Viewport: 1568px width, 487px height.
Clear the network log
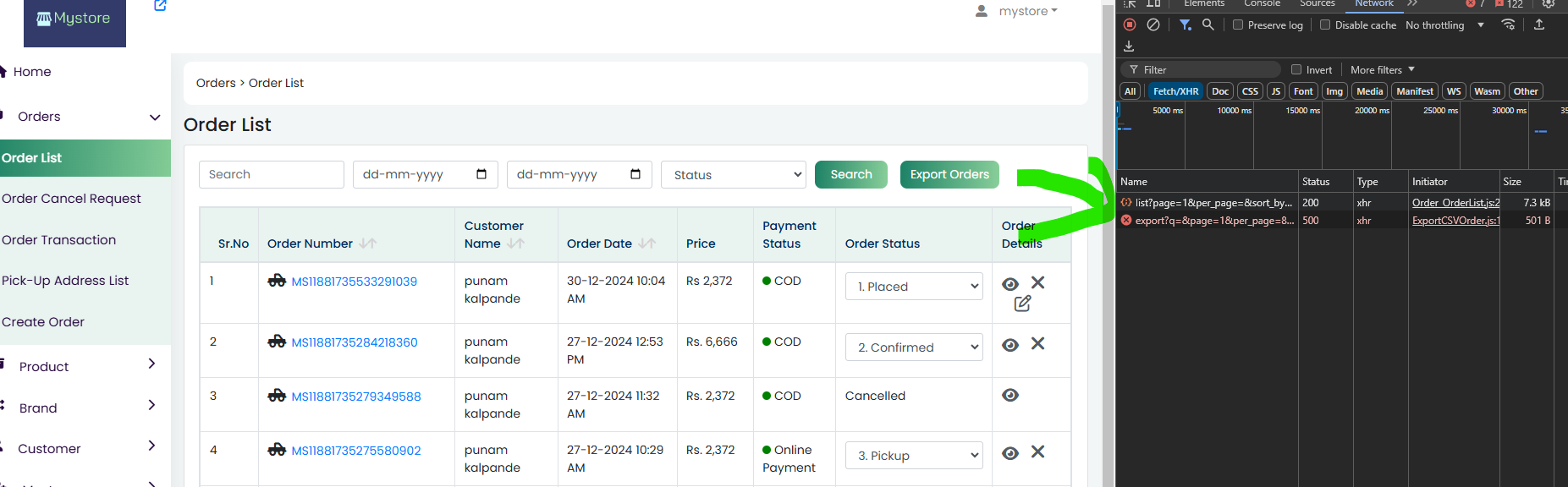[1153, 25]
